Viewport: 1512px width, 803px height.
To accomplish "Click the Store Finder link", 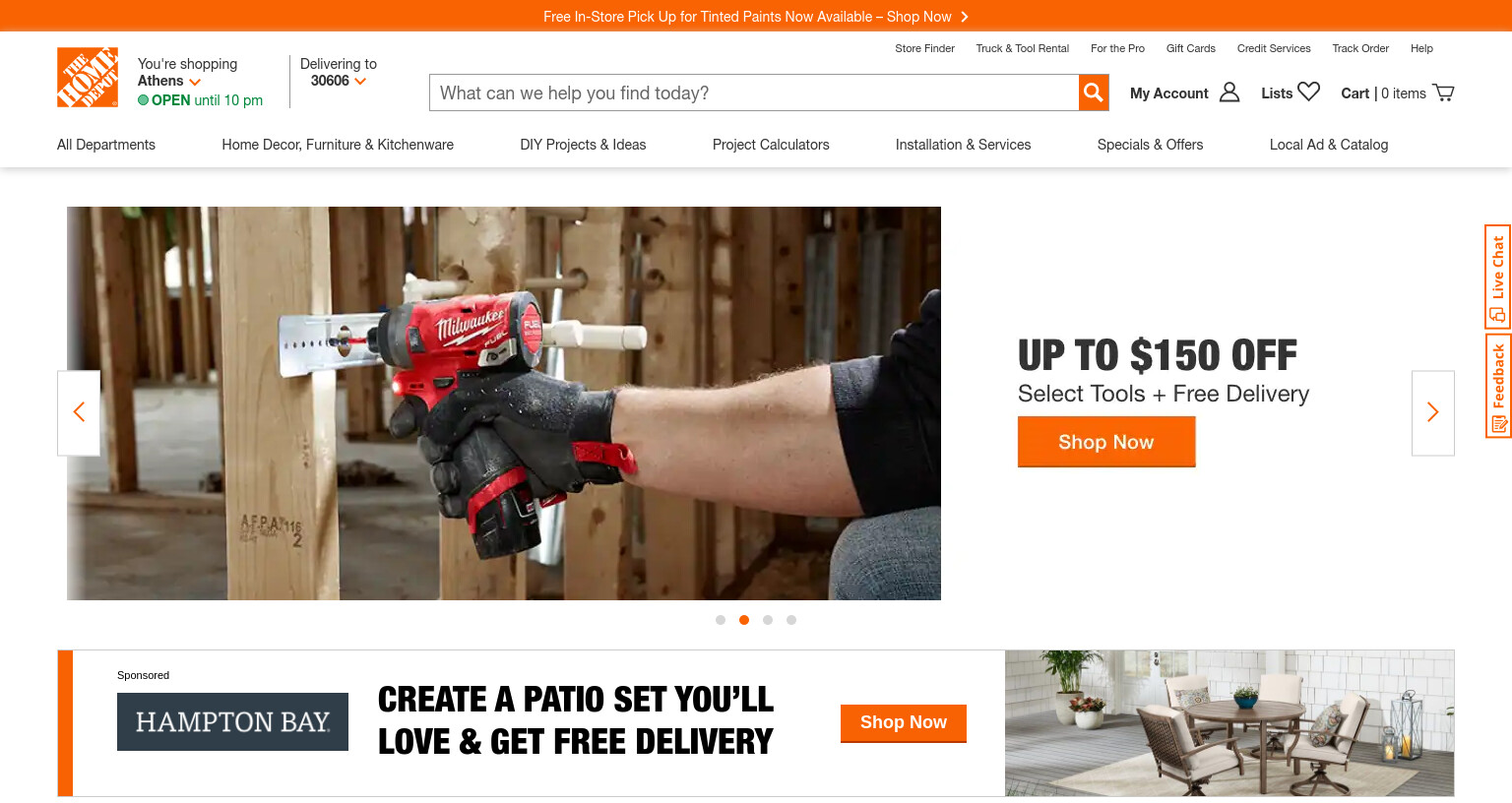I will pos(924,48).
